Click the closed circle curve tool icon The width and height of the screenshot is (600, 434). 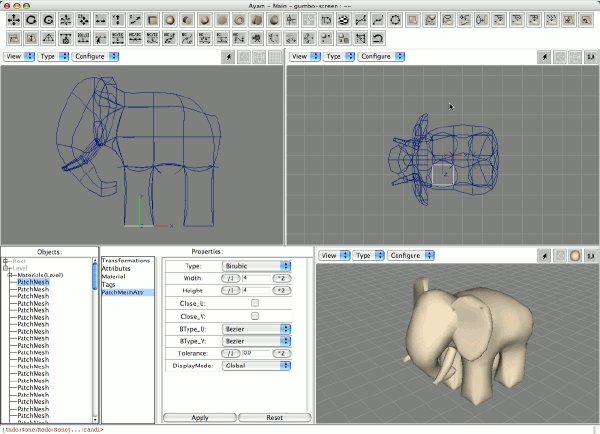pos(395,20)
